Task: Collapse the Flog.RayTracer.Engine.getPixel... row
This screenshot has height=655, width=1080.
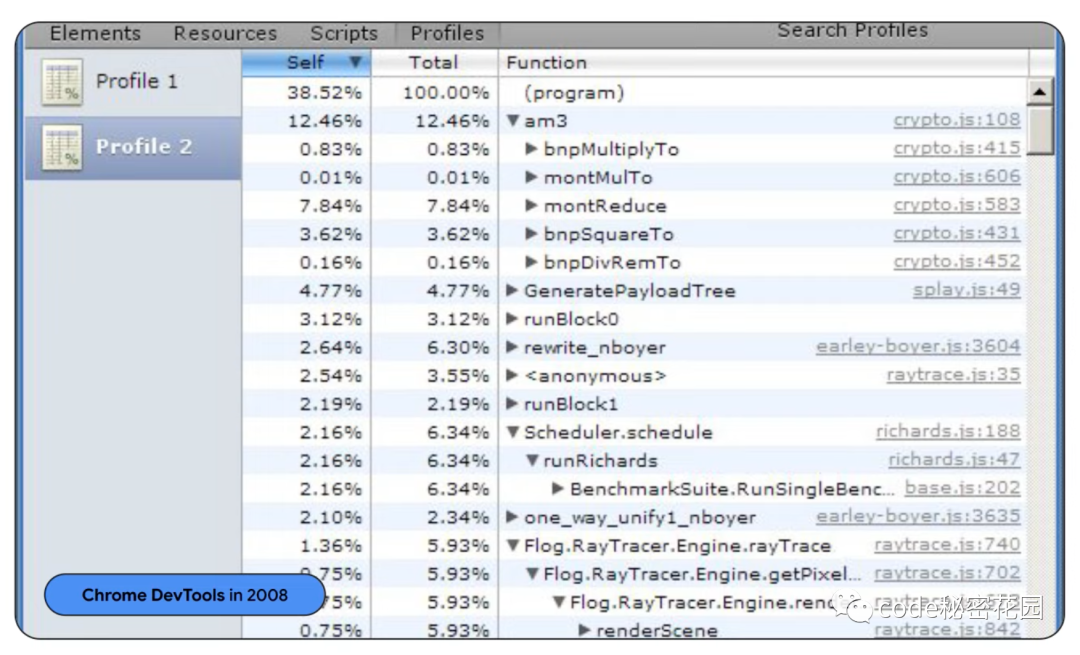Action: [532, 574]
